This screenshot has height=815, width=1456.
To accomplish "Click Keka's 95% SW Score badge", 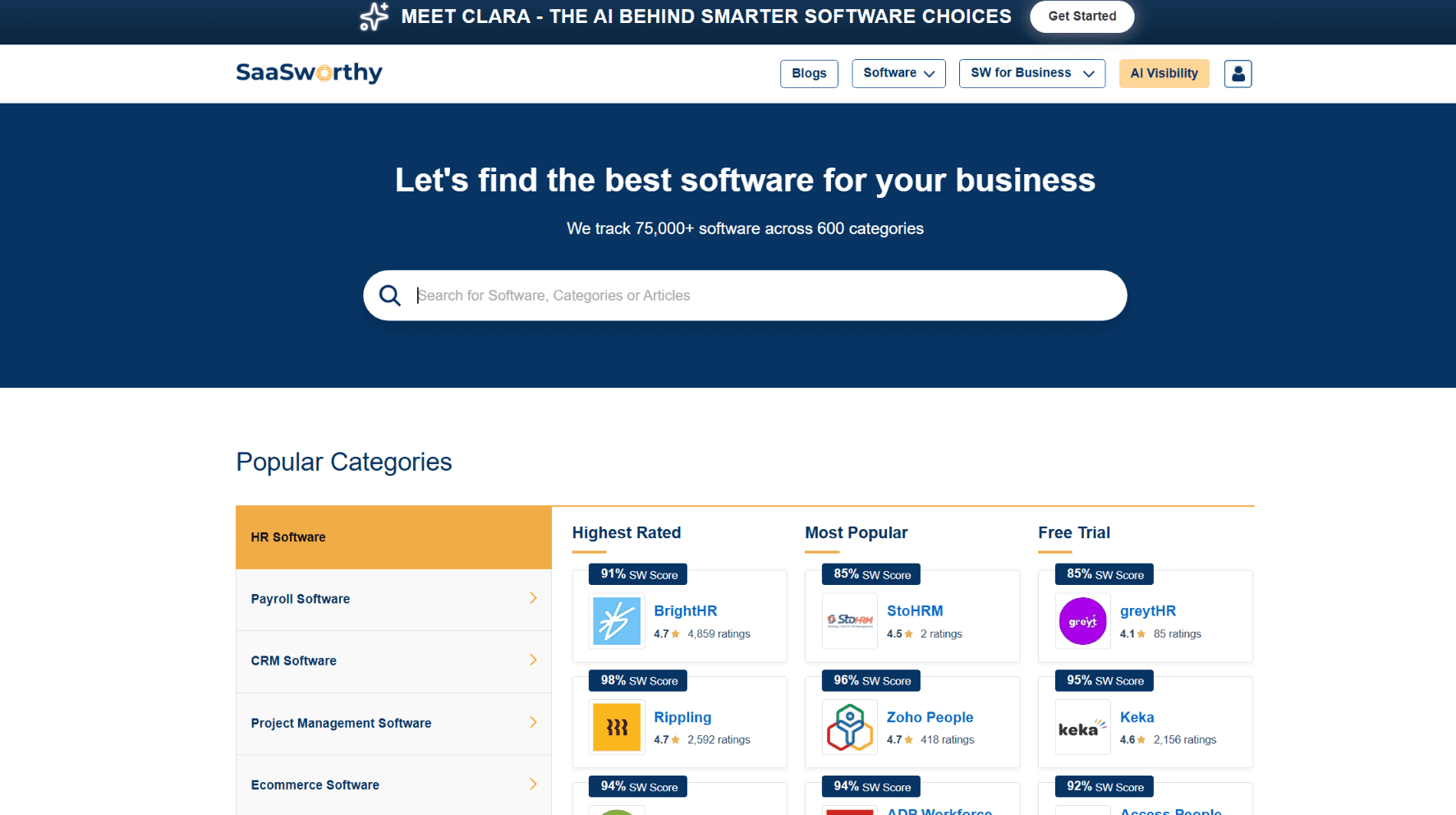I will (1105, 680).
